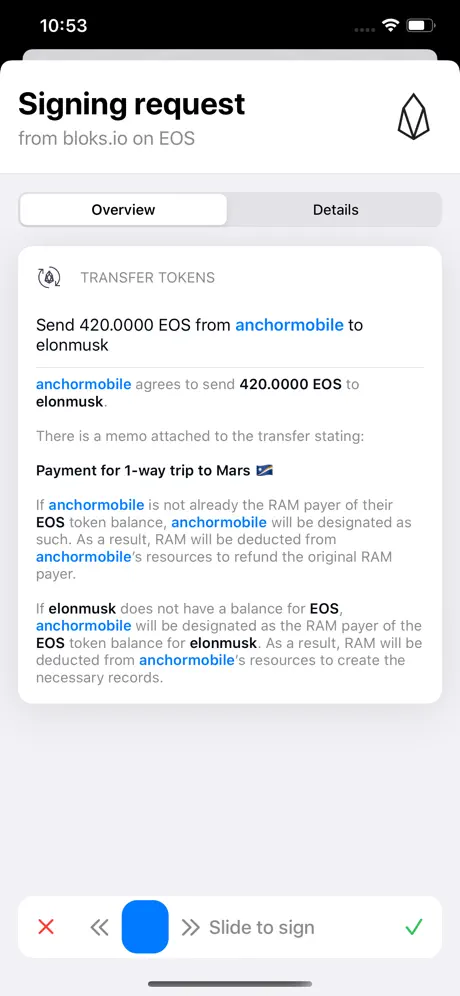Tap the green checkmark icon
This screenshot has width=460, height=996.
(414, 927)
